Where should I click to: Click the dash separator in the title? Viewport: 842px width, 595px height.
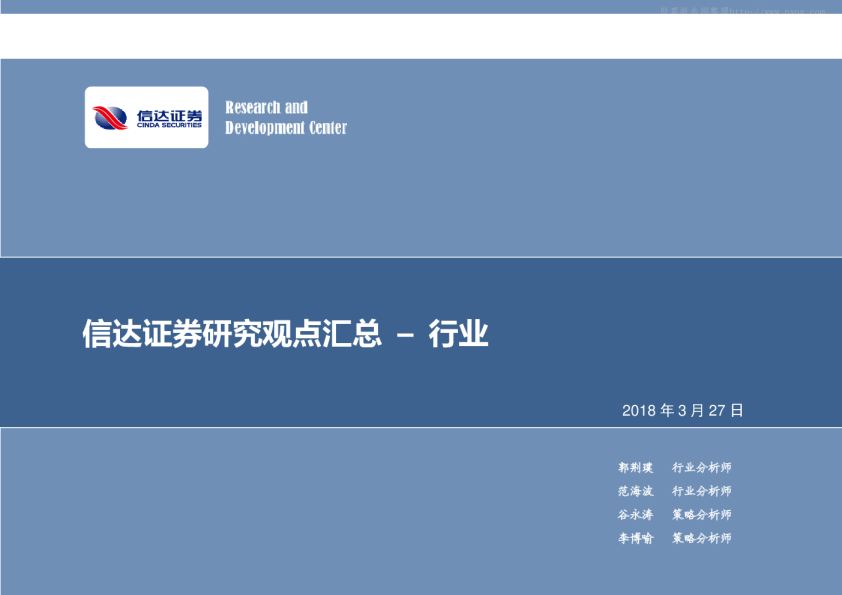pyautogui.click(x=405, y=336)
